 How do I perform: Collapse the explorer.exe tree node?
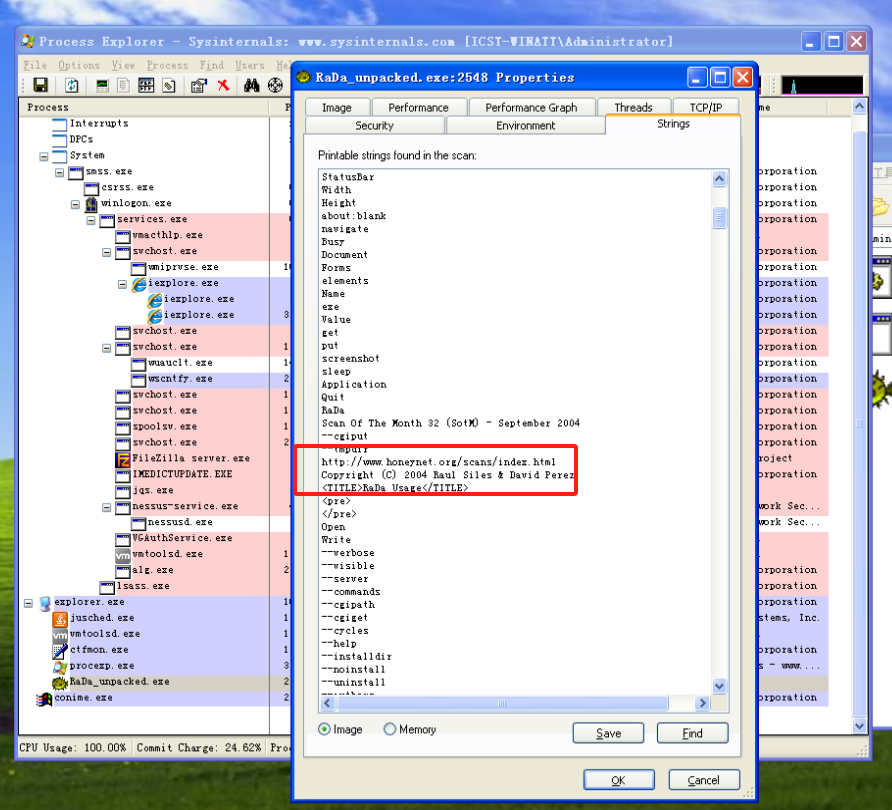pos(28,602)
